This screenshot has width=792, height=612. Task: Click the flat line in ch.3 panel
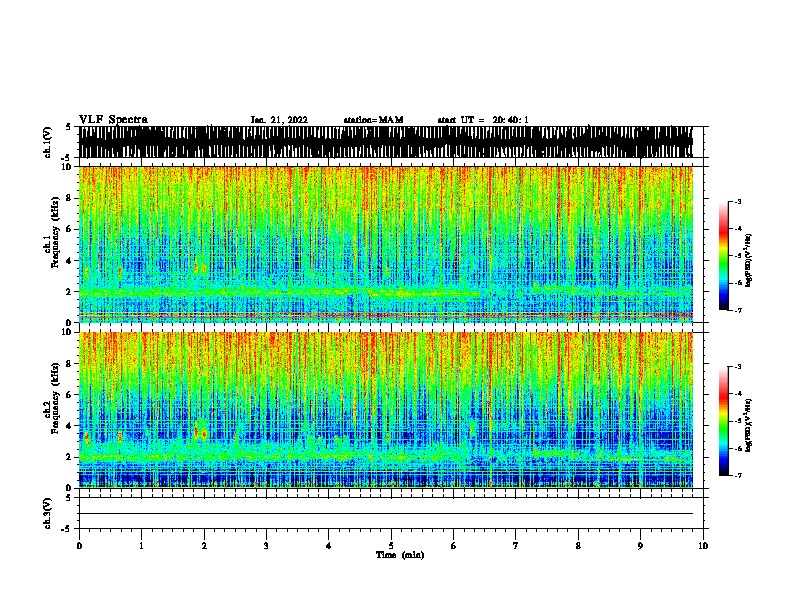pos(385,514)
